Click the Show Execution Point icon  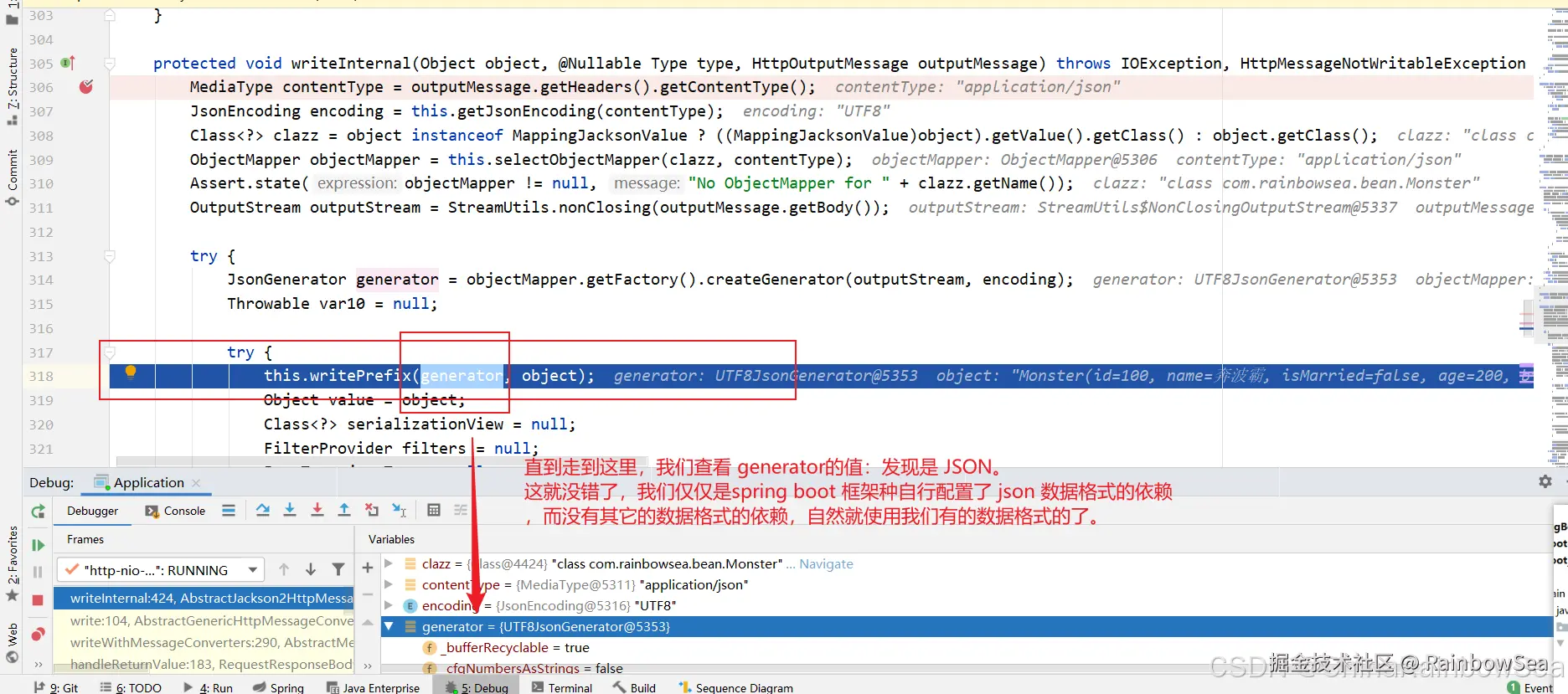[x=229, y=511]
